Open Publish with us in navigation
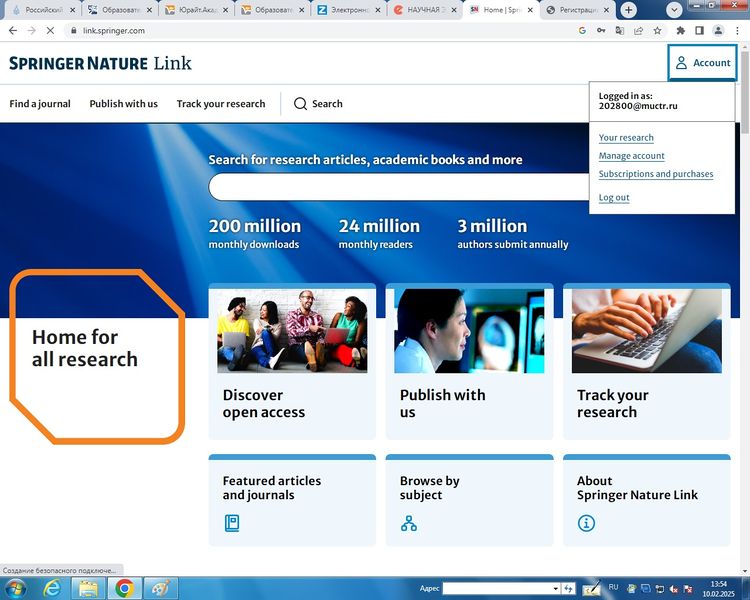 click(123, 104)
